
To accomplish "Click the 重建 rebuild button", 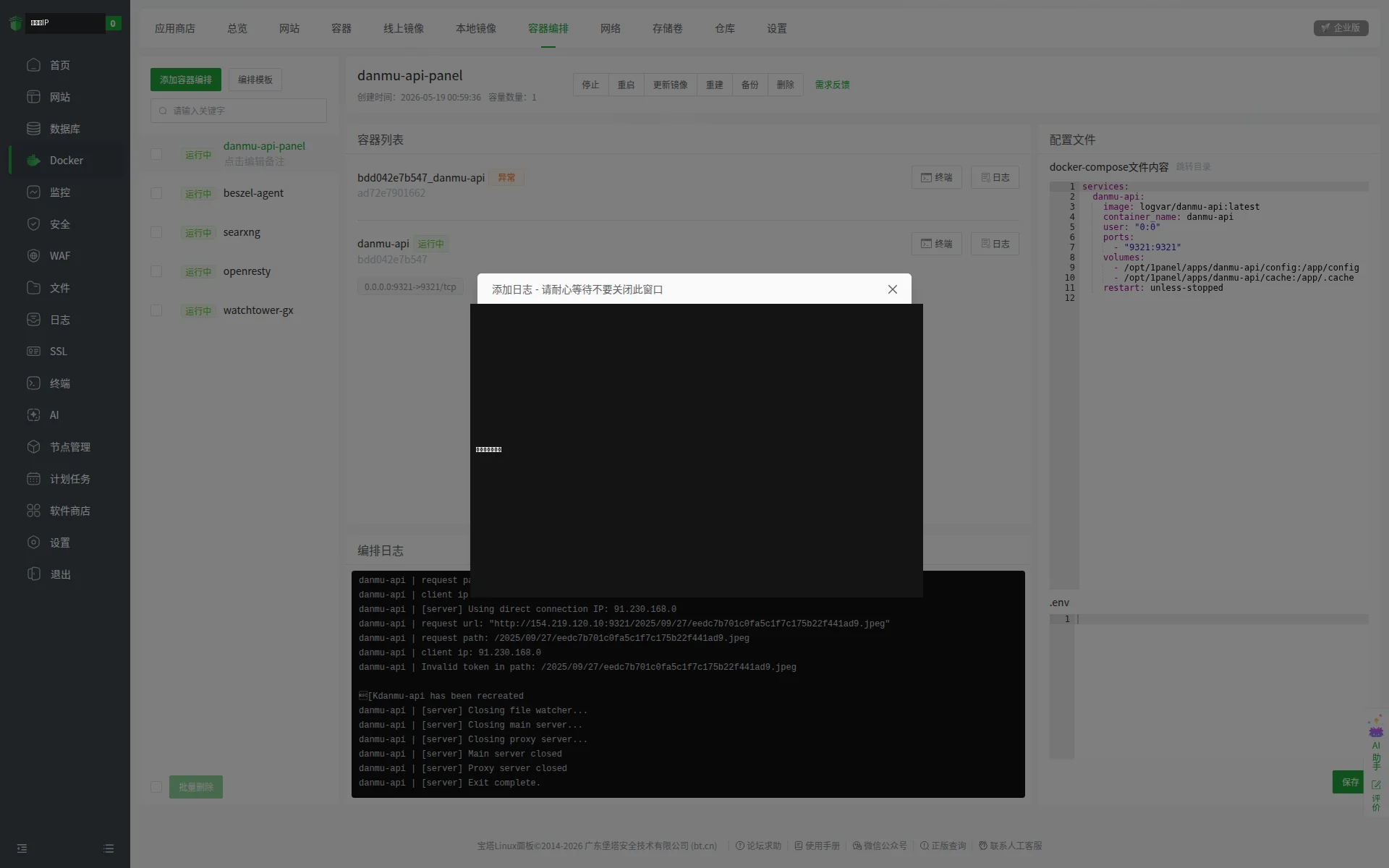I will (715, 85).
